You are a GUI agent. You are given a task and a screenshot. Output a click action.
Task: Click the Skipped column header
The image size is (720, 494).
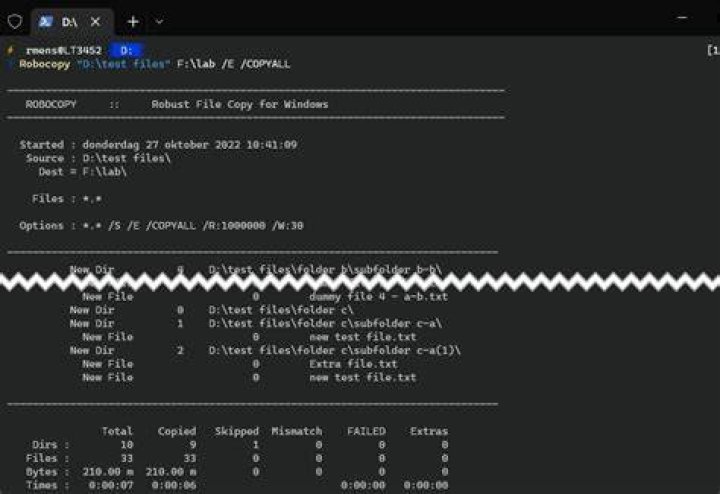click(237, 431)
